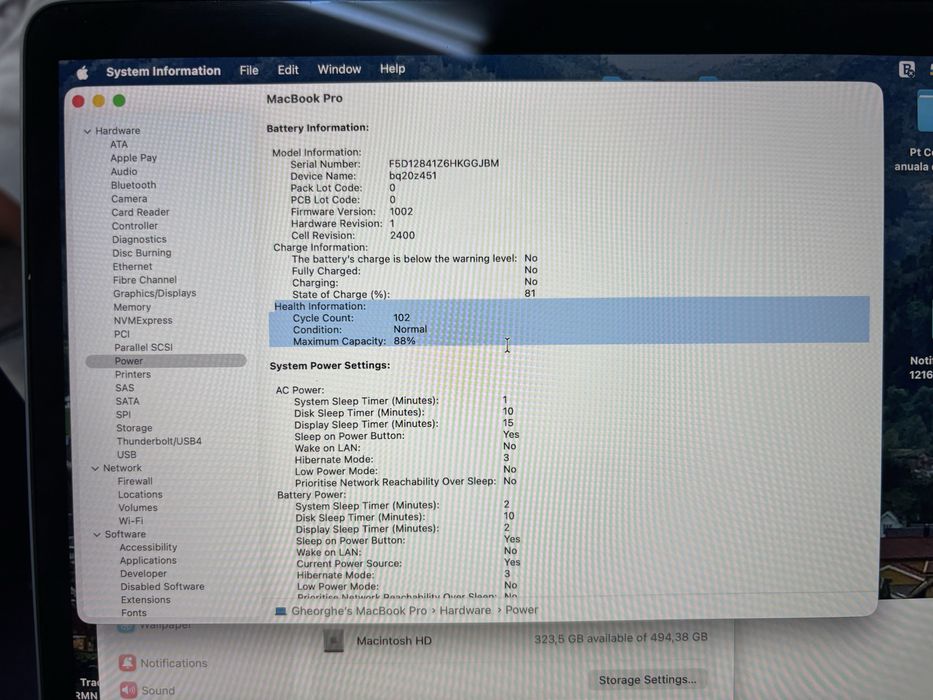Select Memory in the sidebar
Screen dimensions: 933x700
[x=132, y=307]
